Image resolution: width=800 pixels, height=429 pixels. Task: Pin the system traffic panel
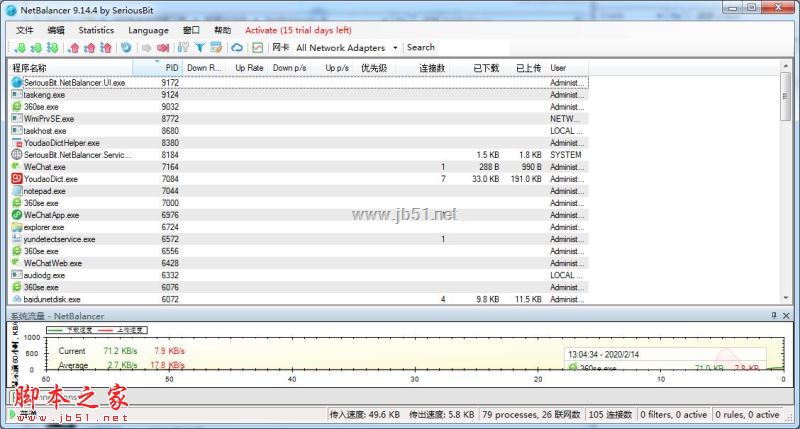(x=774, y=316)
